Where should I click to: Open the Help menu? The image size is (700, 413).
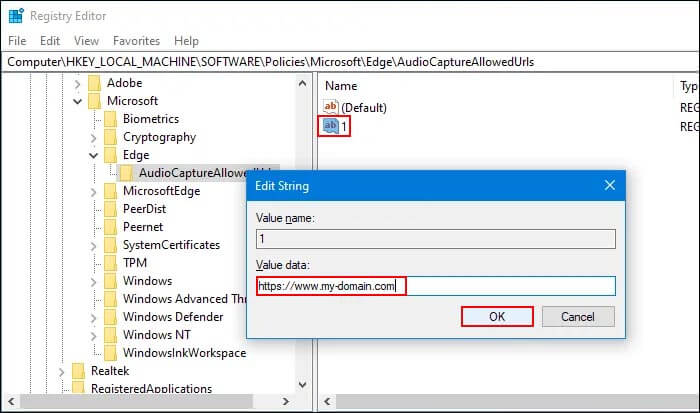(186, 41)
